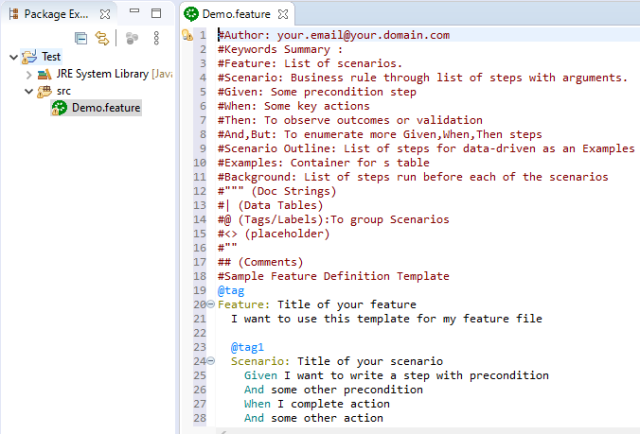The image size is (640, 434).
Task: Click the 'Given' keyword on line 25
Action: click(x=260, y=376)
